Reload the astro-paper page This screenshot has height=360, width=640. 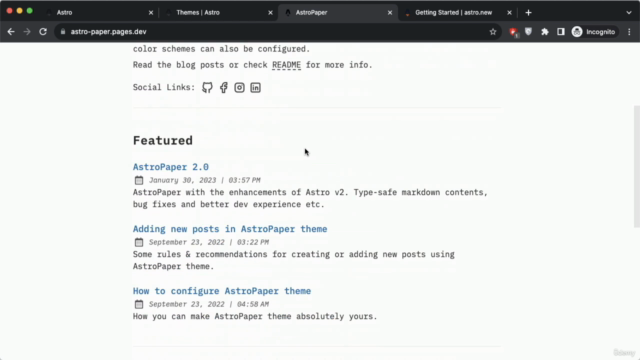[x=43, y=32]
